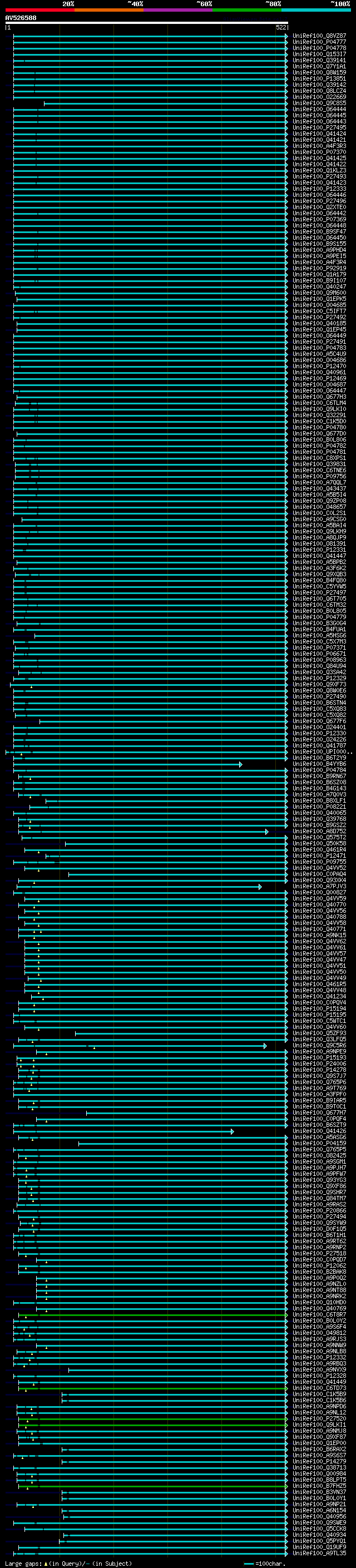Click the alignment bar for UniRef100_Q8VZ87

pos(150,36)
